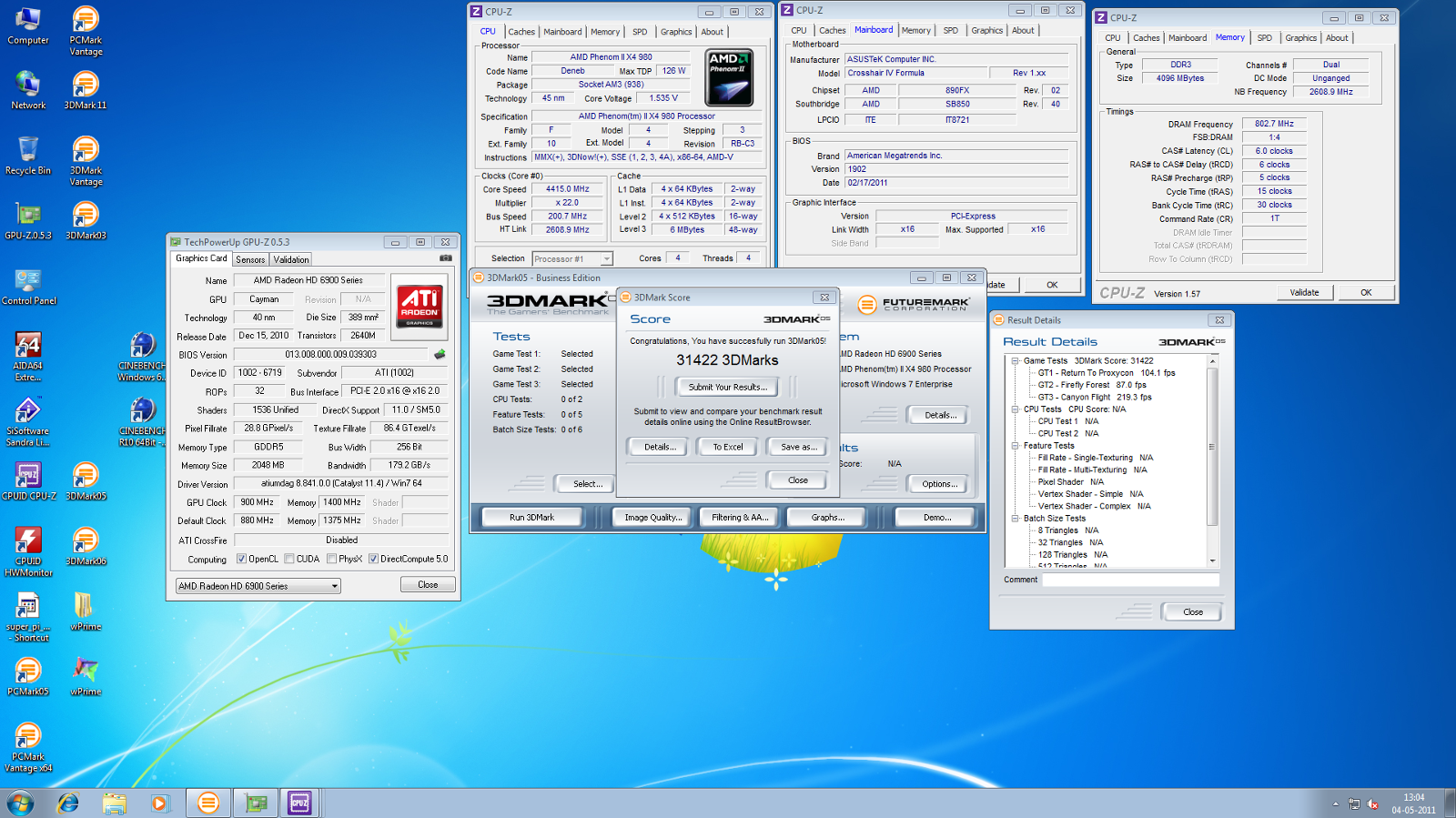Open the SPD tab in the CPU-Z Mainboard window

point(950,30)
